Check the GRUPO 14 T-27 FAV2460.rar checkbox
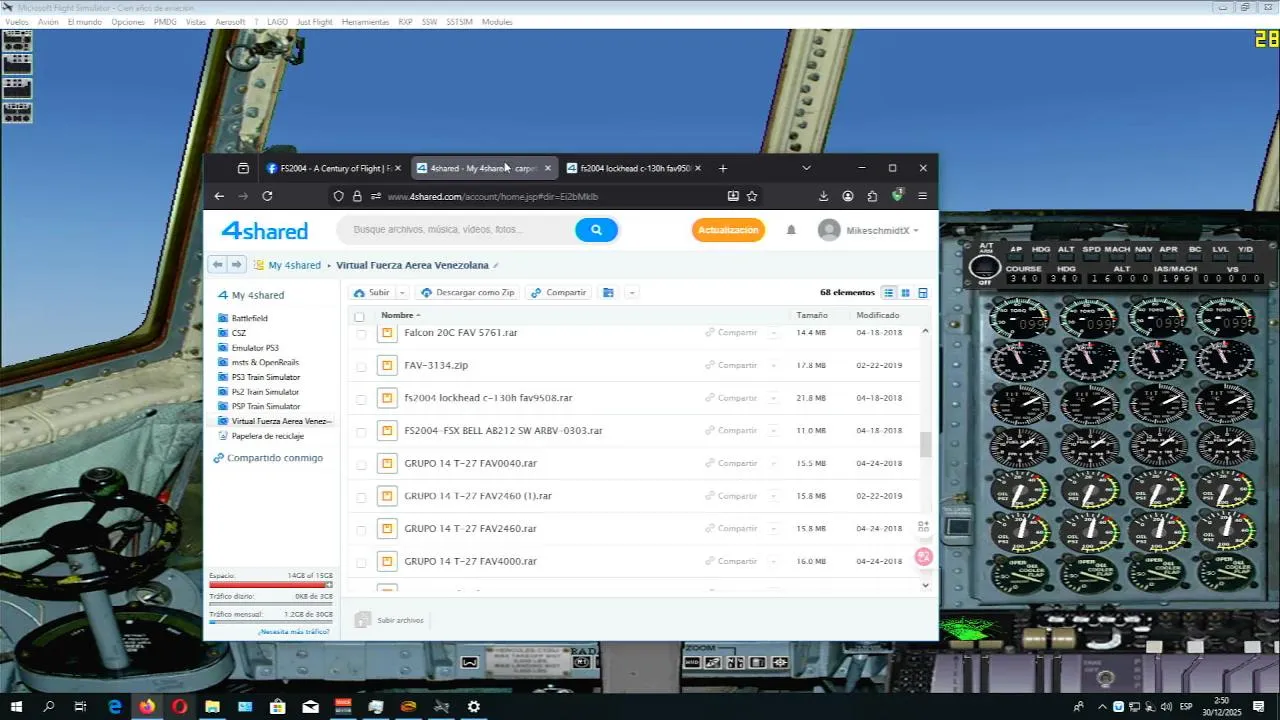Image resolution: width=1280 pixels, height=720 pixels. [361, 530]
